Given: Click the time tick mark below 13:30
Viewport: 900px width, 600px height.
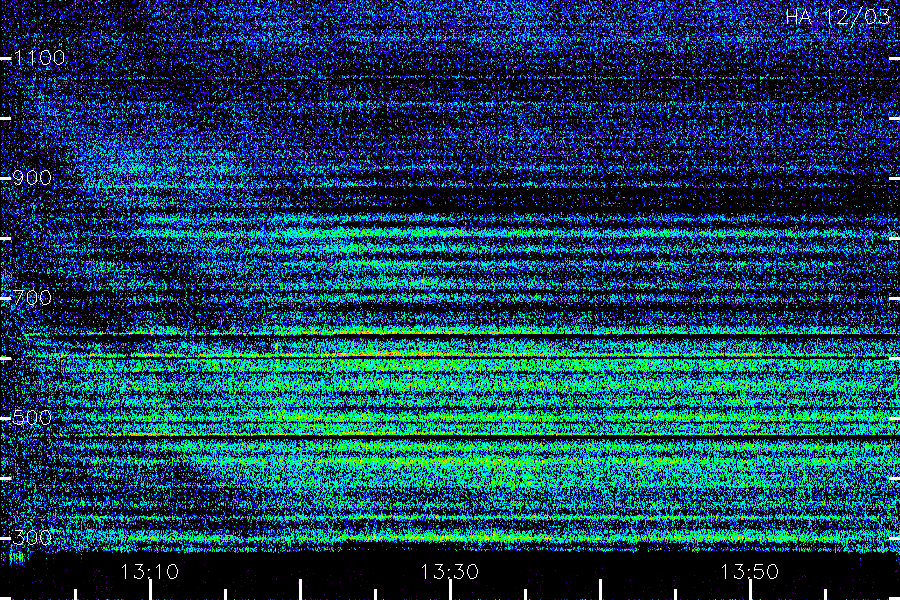Looking at the screenshot, I should (450, 590).
